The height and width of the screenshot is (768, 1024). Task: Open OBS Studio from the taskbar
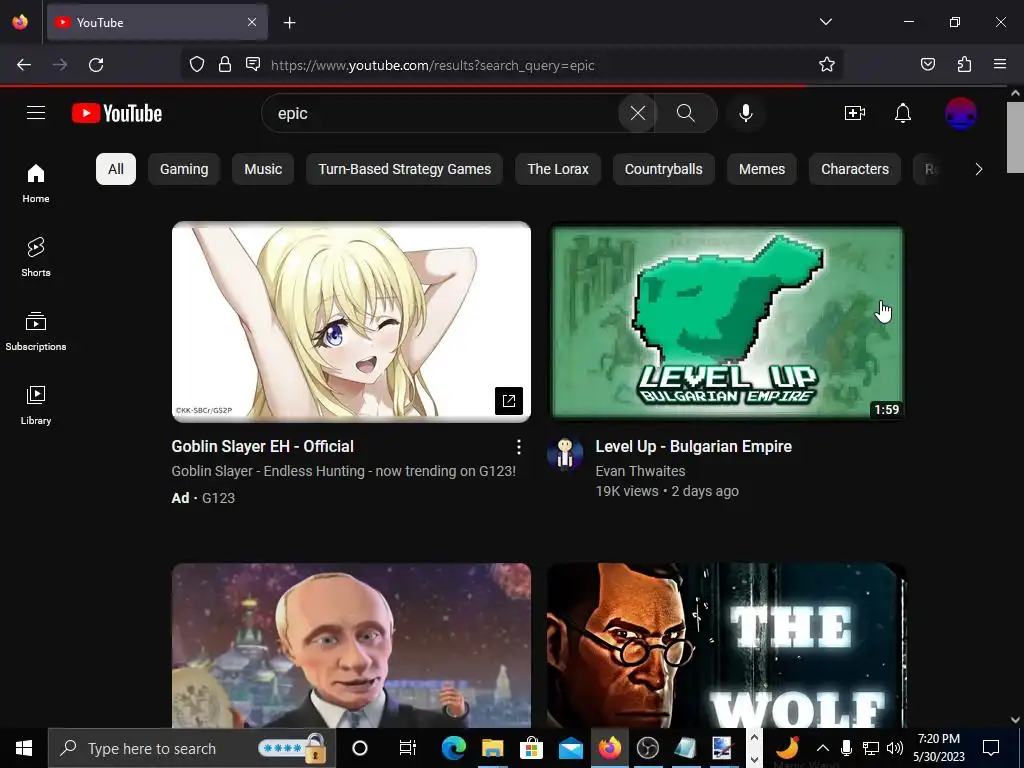[x=648, y=748]
